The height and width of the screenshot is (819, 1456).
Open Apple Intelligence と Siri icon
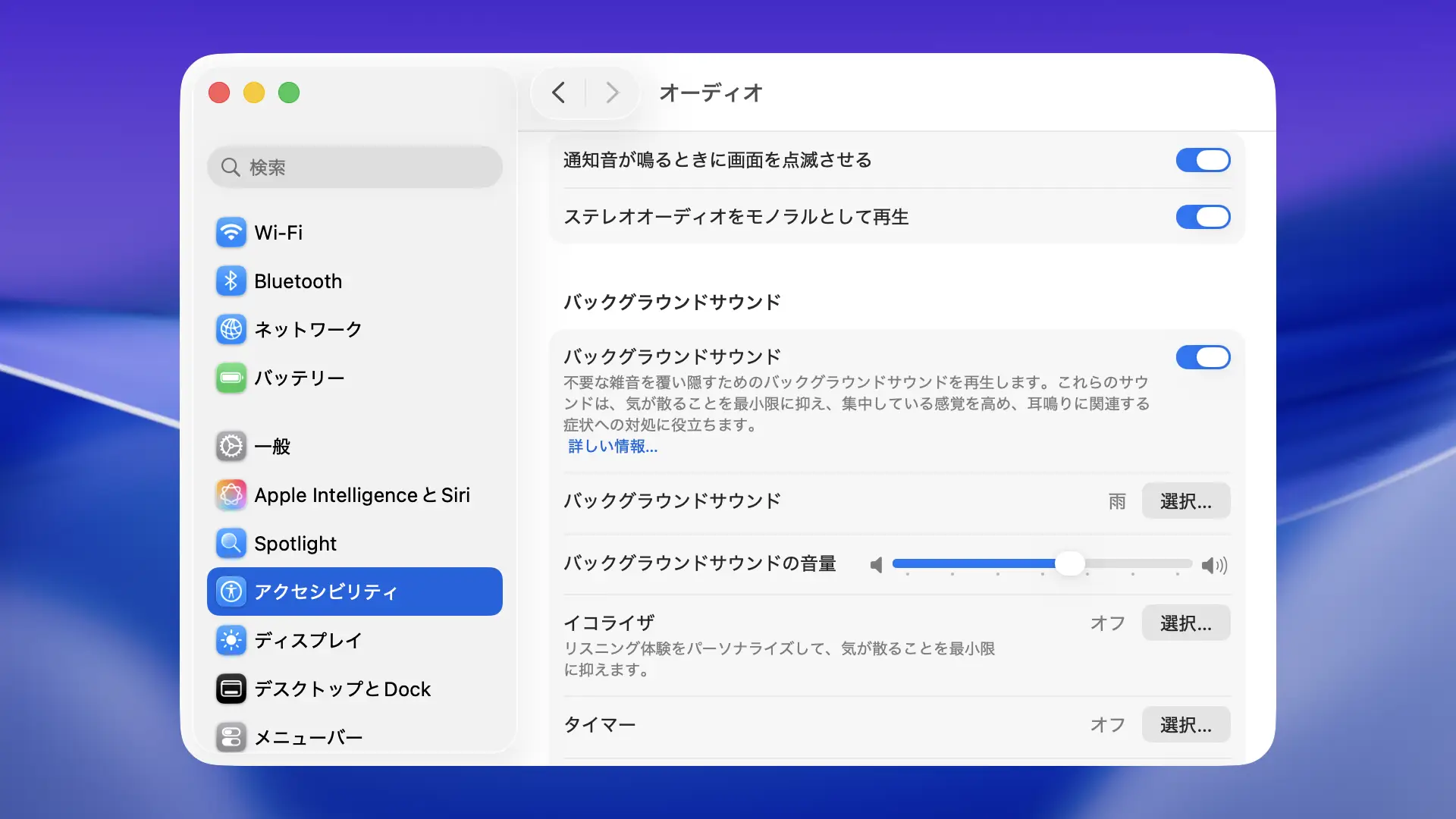231,495
